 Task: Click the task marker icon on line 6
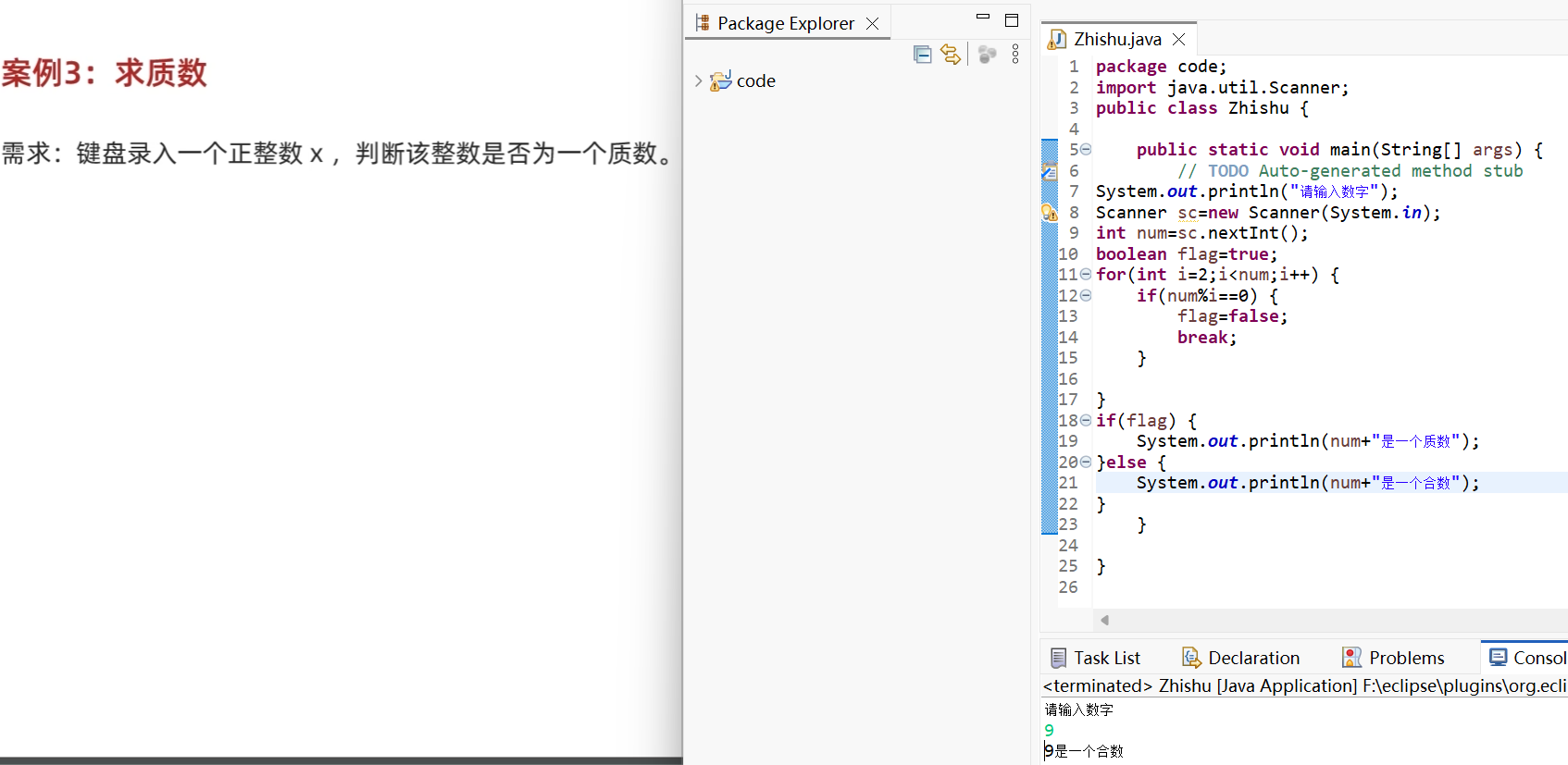[x=1049, y=171]
